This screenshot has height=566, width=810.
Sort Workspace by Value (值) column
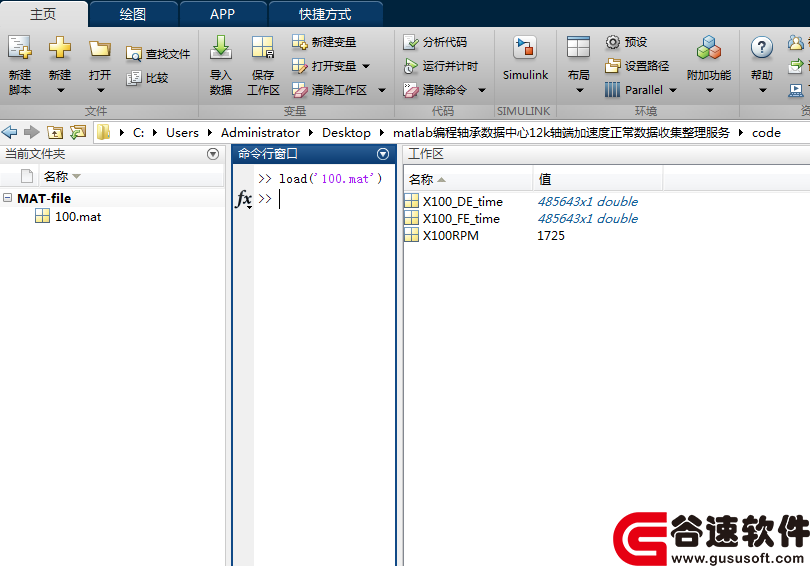(598, 179)
